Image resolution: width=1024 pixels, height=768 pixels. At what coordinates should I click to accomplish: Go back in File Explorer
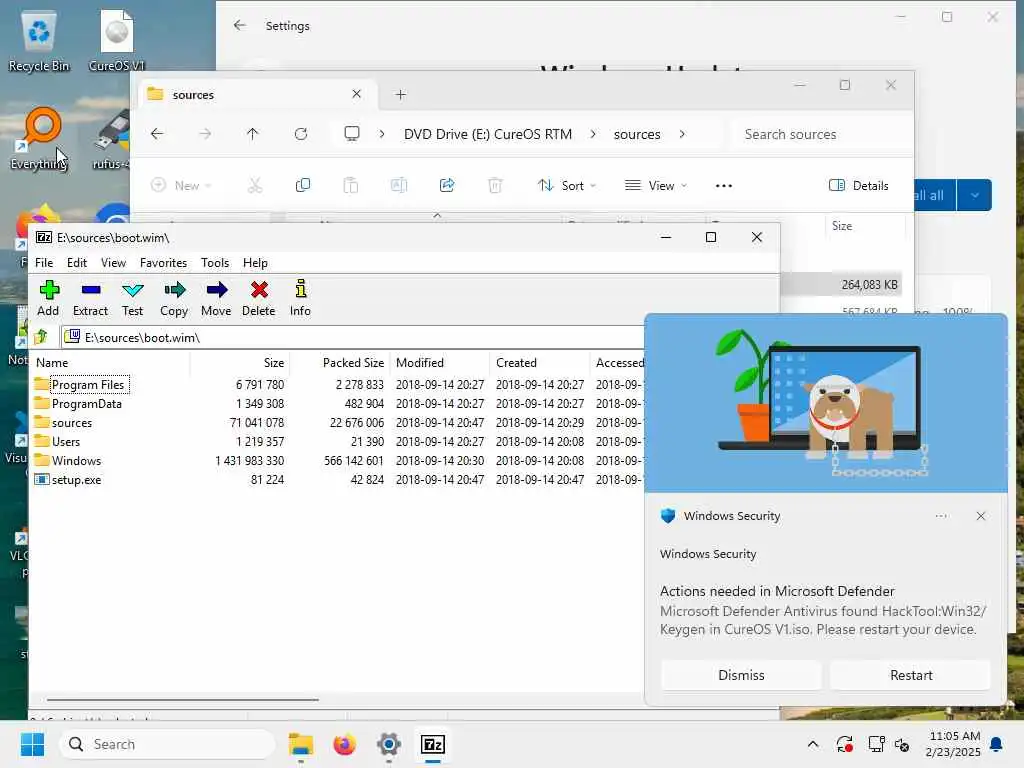click(x=157, y=134)
